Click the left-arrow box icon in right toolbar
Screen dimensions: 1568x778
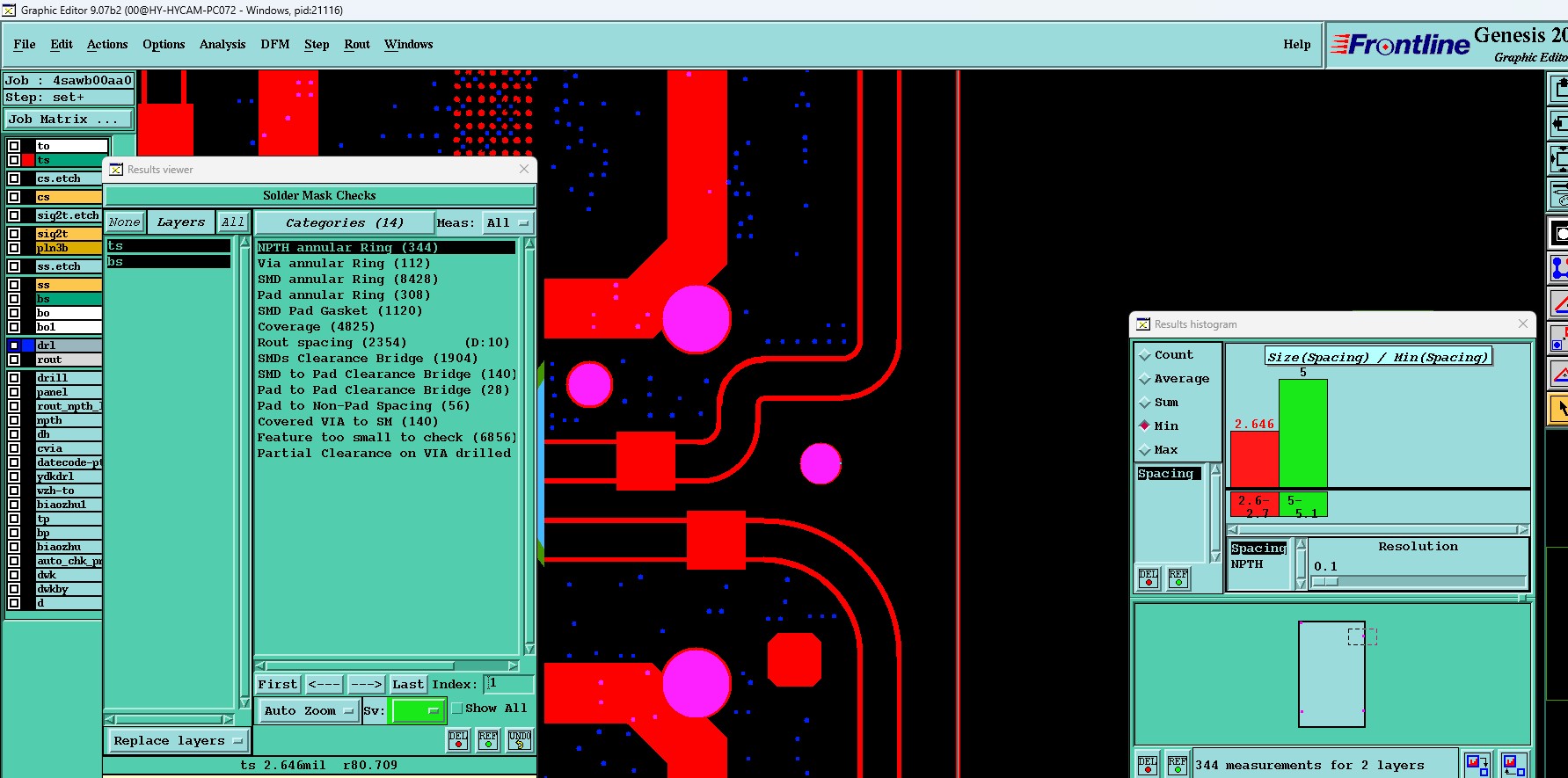coord(1559,124)
